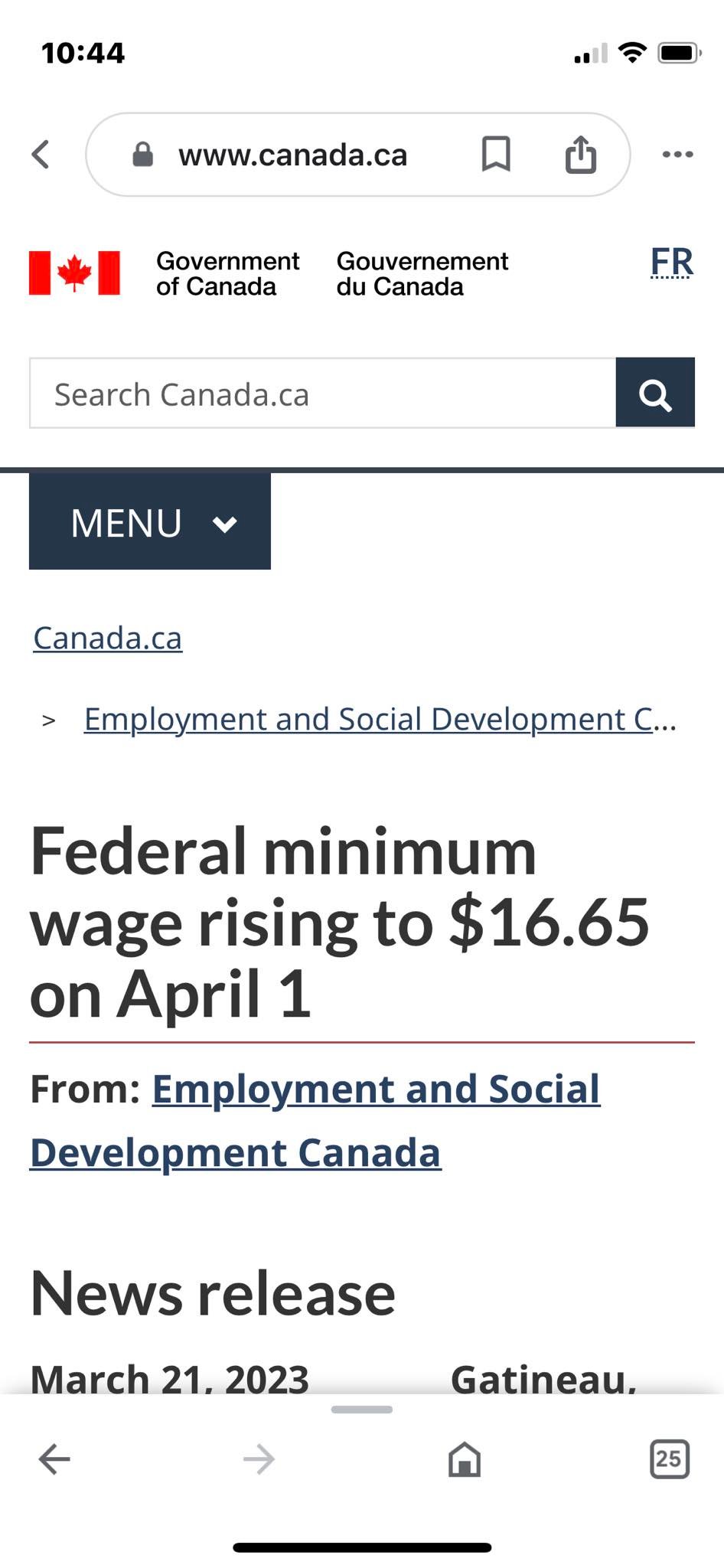
Task: Focus the Search Canada.ca field
Action: [x=323, y=393]
